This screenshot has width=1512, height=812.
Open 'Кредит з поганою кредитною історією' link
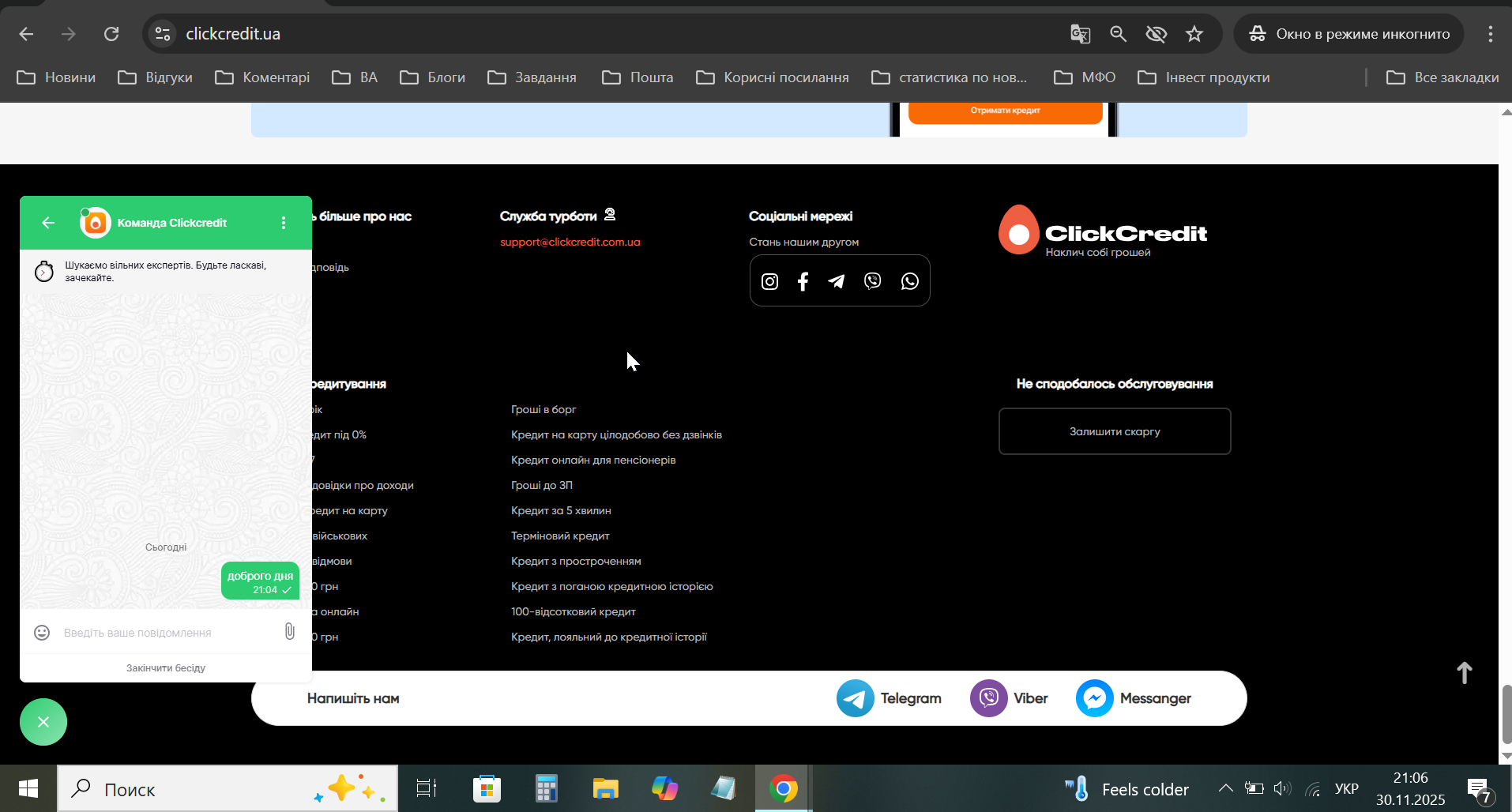(x=612, y=586)
